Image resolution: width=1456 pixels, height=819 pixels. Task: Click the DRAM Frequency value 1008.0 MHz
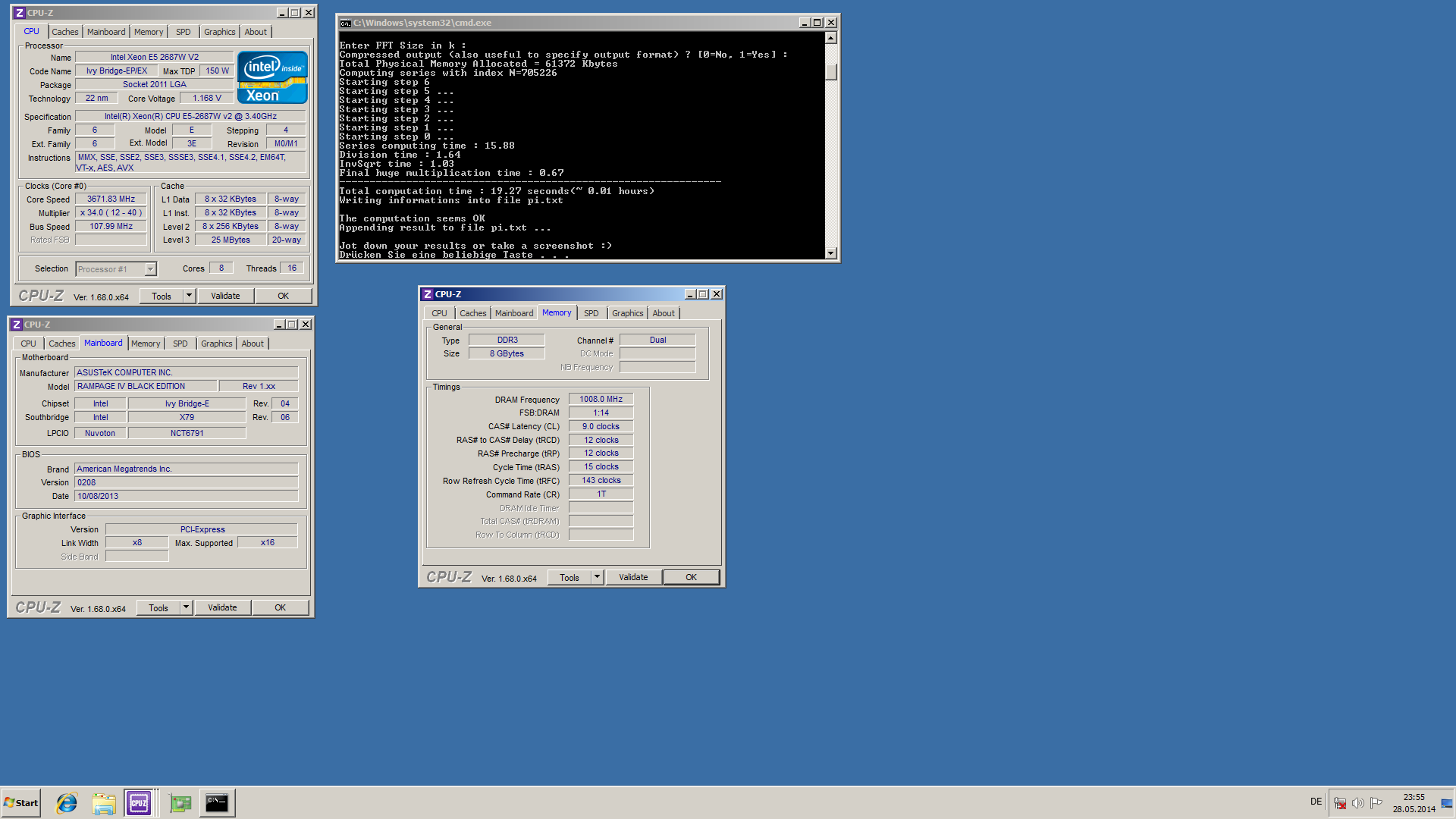click(x=601, y=399)
